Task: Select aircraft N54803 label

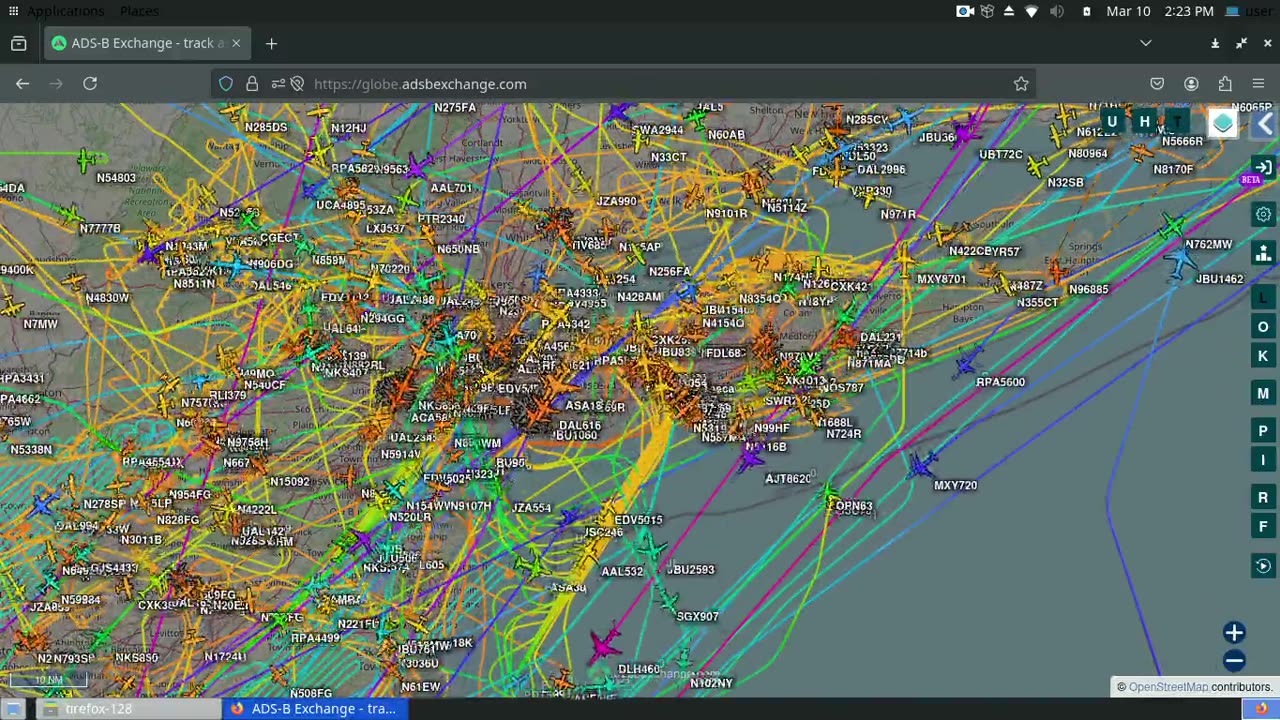Action: click(x=116, y=178)
